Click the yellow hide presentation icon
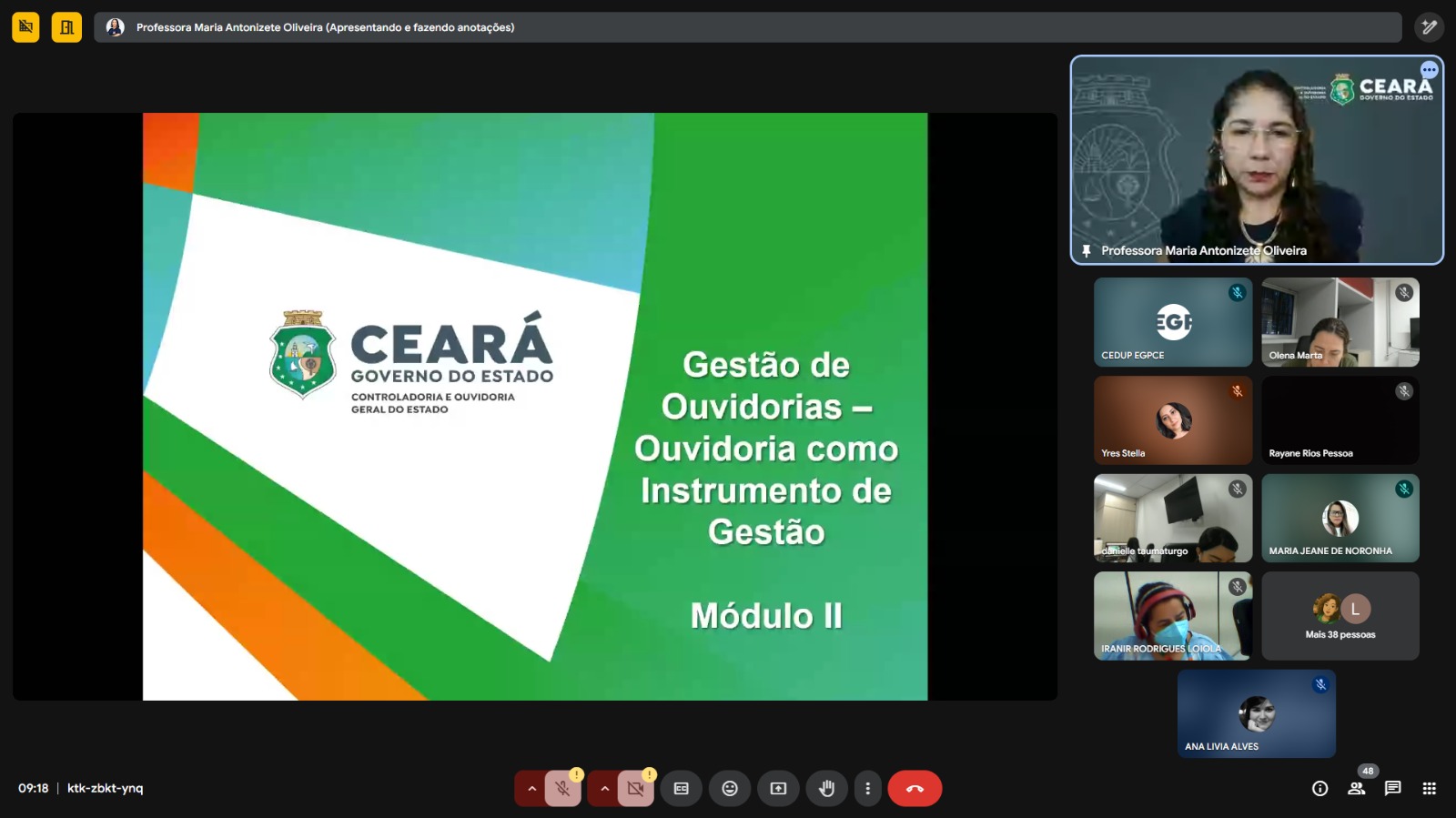 point(25,27)
